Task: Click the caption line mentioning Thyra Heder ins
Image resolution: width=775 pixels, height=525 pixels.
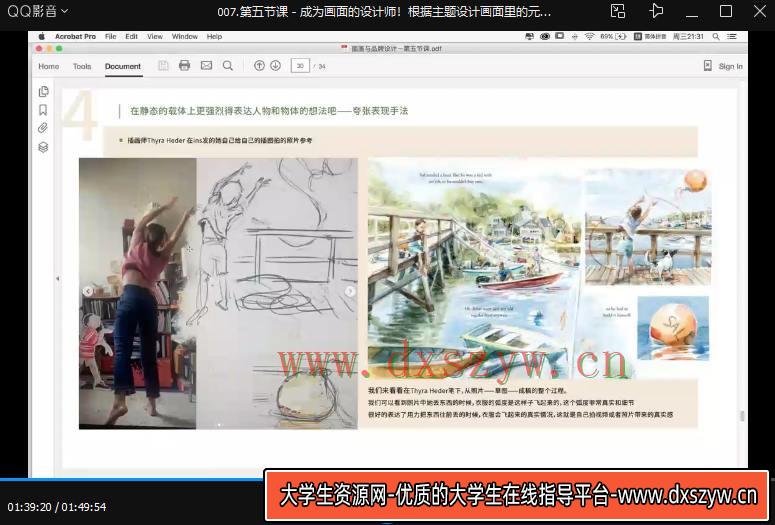Action: pos(219,140)
